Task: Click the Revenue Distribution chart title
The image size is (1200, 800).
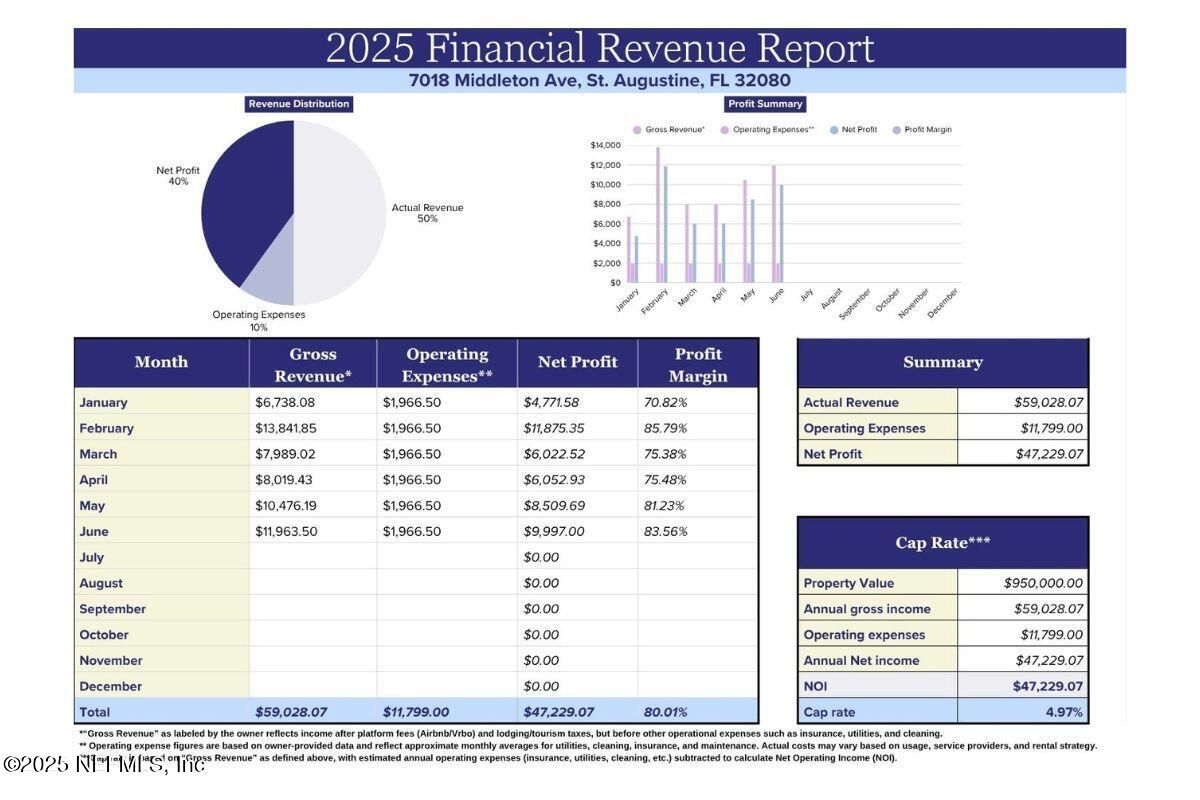Action: pyautogui.click(x=299, y=104)
